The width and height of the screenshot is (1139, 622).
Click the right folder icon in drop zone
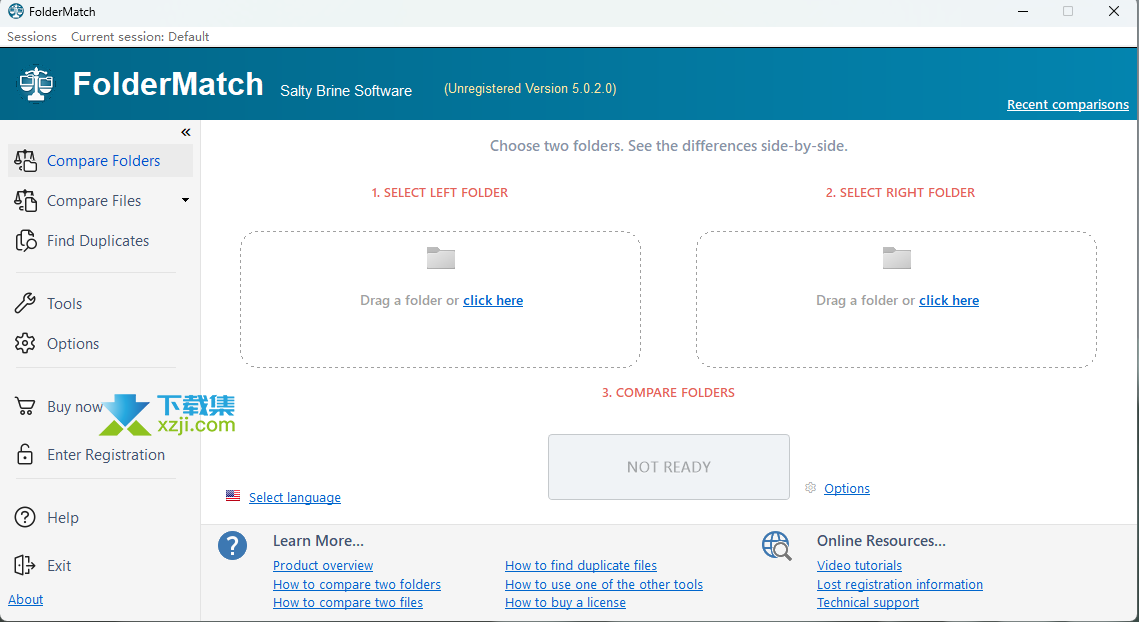pyautogui.click(x=896, y=258)
